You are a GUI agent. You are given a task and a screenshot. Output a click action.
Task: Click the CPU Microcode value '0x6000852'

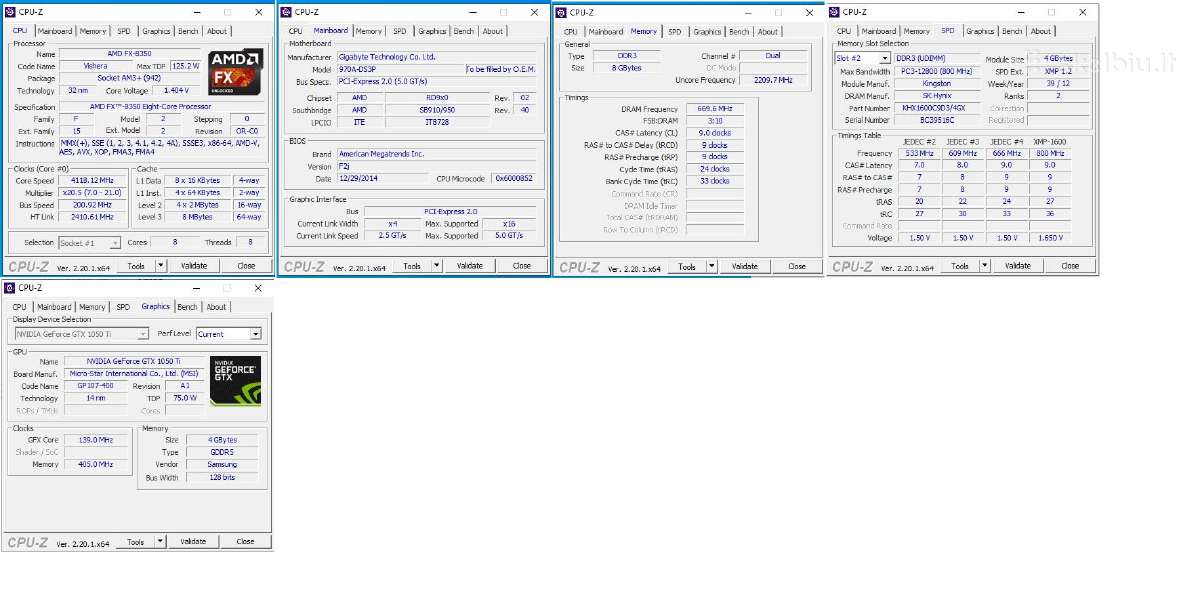tap(514, 178)
